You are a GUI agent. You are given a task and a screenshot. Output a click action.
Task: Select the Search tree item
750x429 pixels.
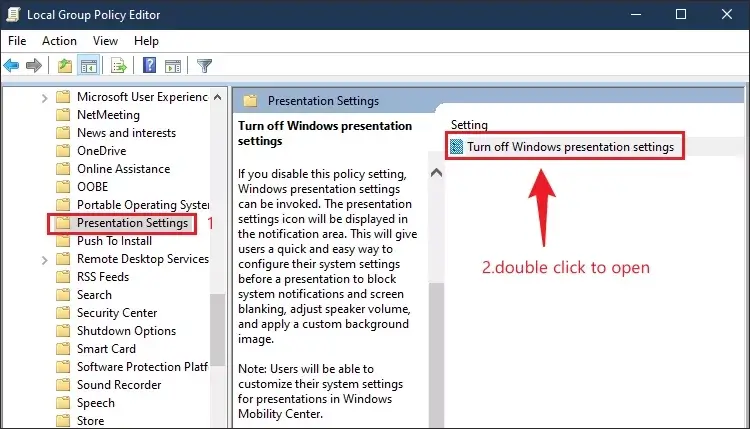95,295
